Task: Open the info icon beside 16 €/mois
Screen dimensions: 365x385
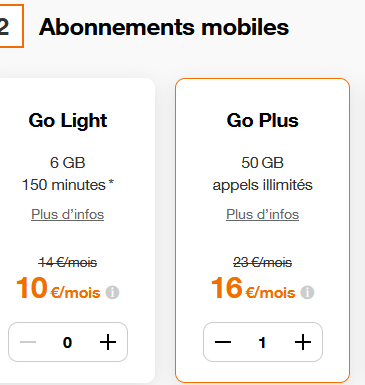Action: point(307,293)
